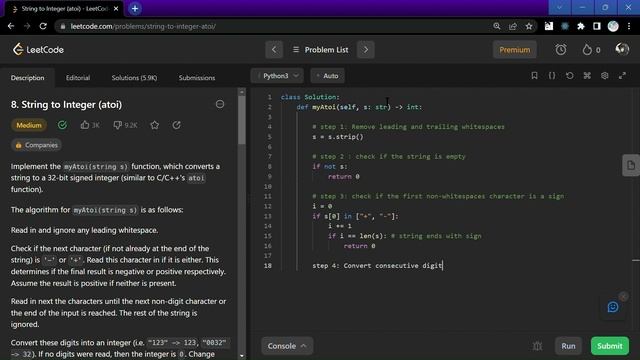
Task: Open the Submissions tab
Action: tap(197, 78)
